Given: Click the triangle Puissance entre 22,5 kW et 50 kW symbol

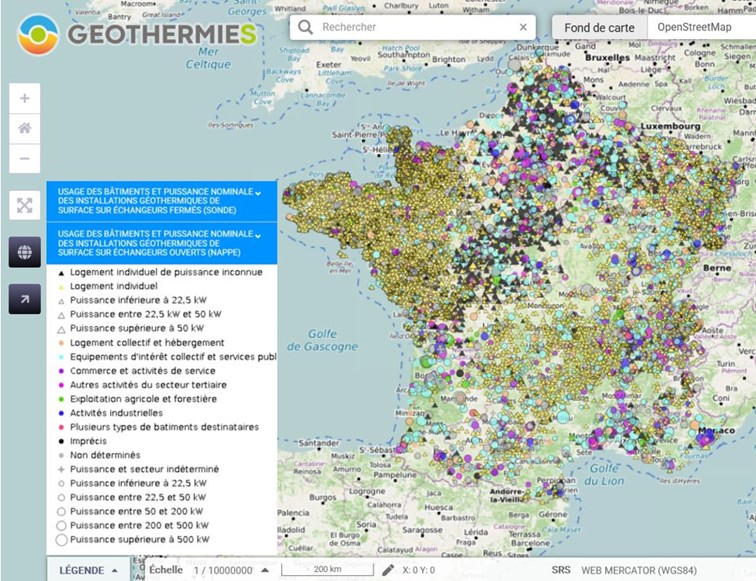Looking at the screenshot, I should point(61,315).
